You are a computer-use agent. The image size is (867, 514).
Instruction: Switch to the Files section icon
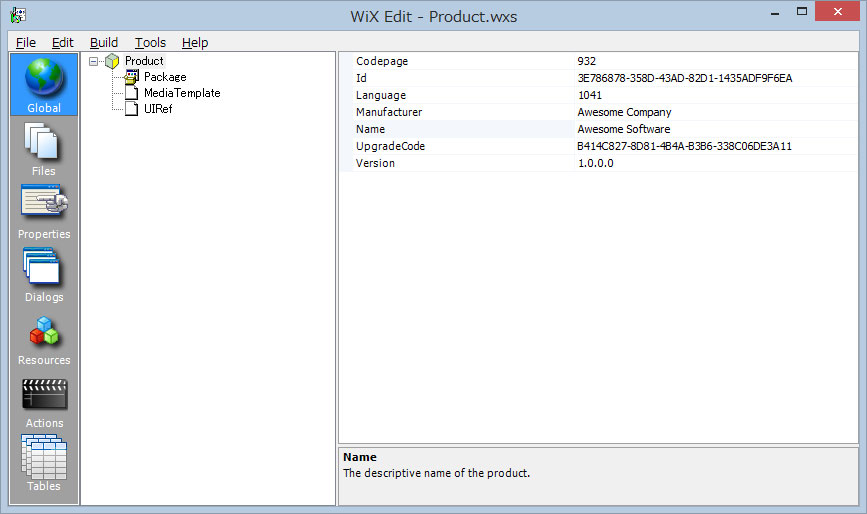44,142
